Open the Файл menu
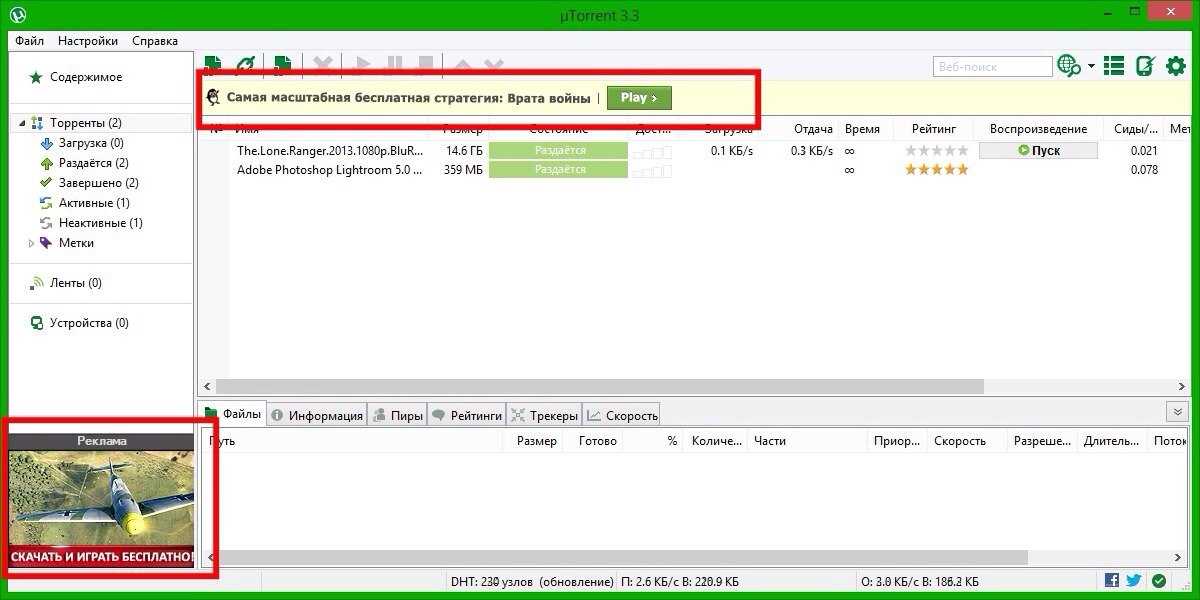 coord(29,41)
